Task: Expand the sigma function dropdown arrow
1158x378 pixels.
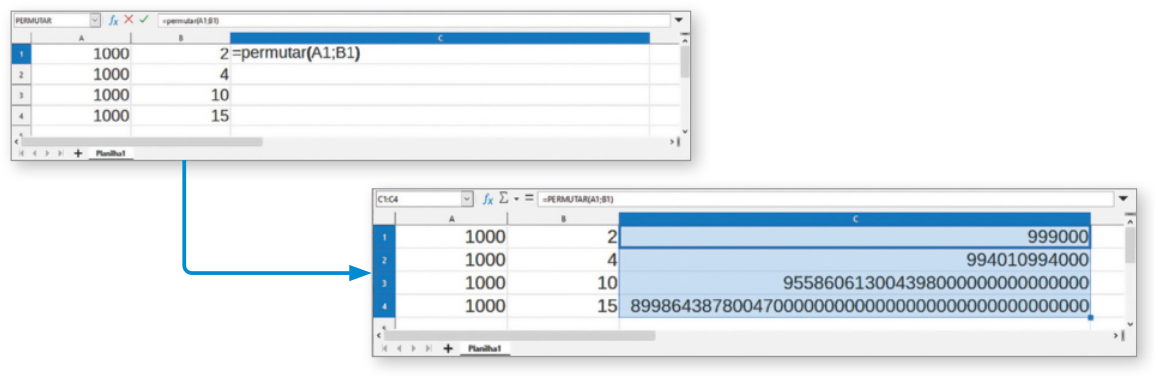Action: coord(516,198)
